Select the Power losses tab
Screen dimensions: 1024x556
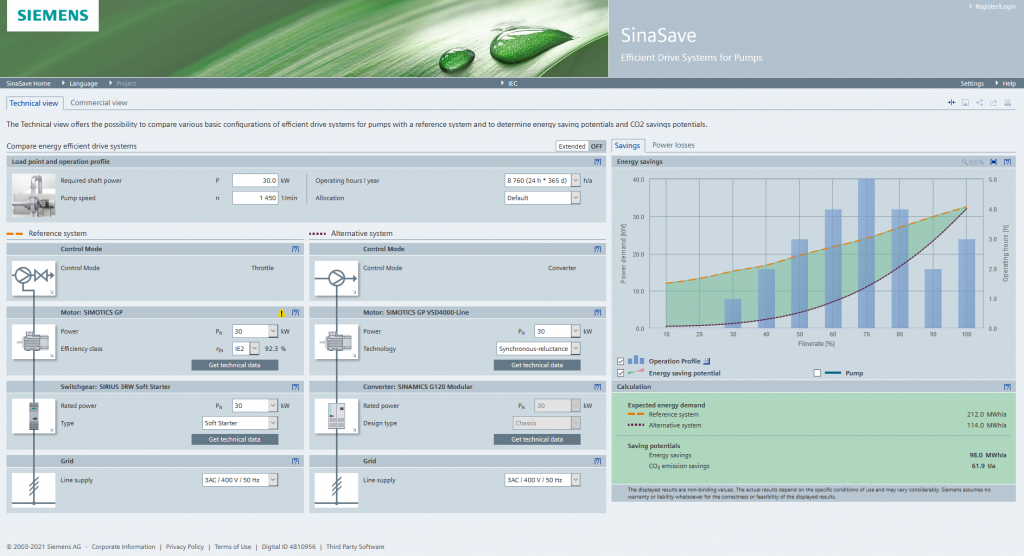click(x=673, y=145)
